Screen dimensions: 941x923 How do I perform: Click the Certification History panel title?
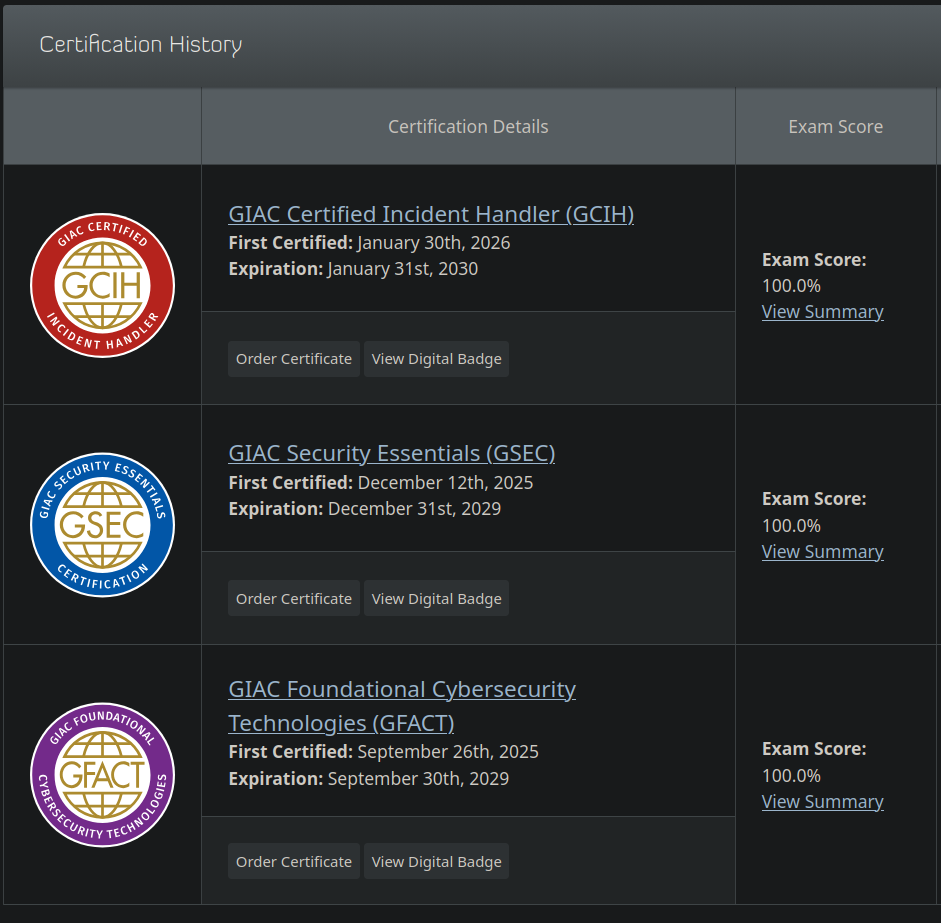point(141,45)
